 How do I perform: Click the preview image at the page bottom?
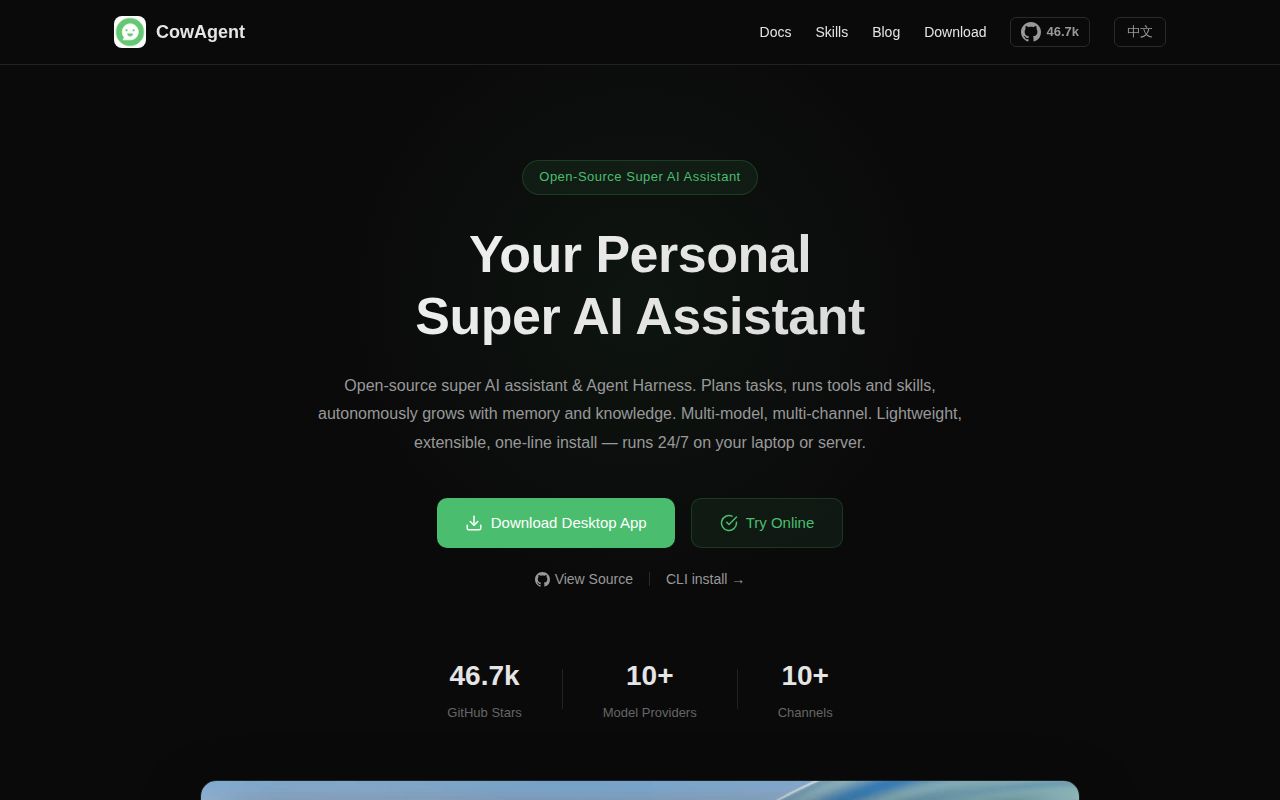(x=640, y=790)
